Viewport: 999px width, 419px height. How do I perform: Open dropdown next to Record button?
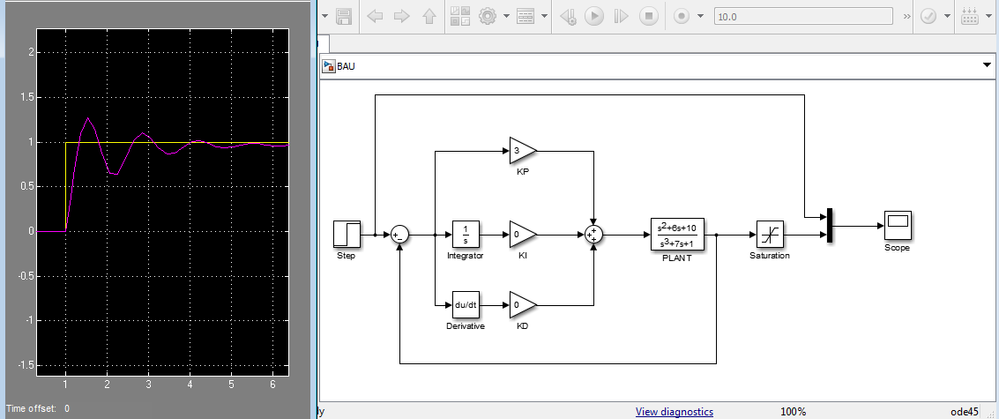point(701,16)
